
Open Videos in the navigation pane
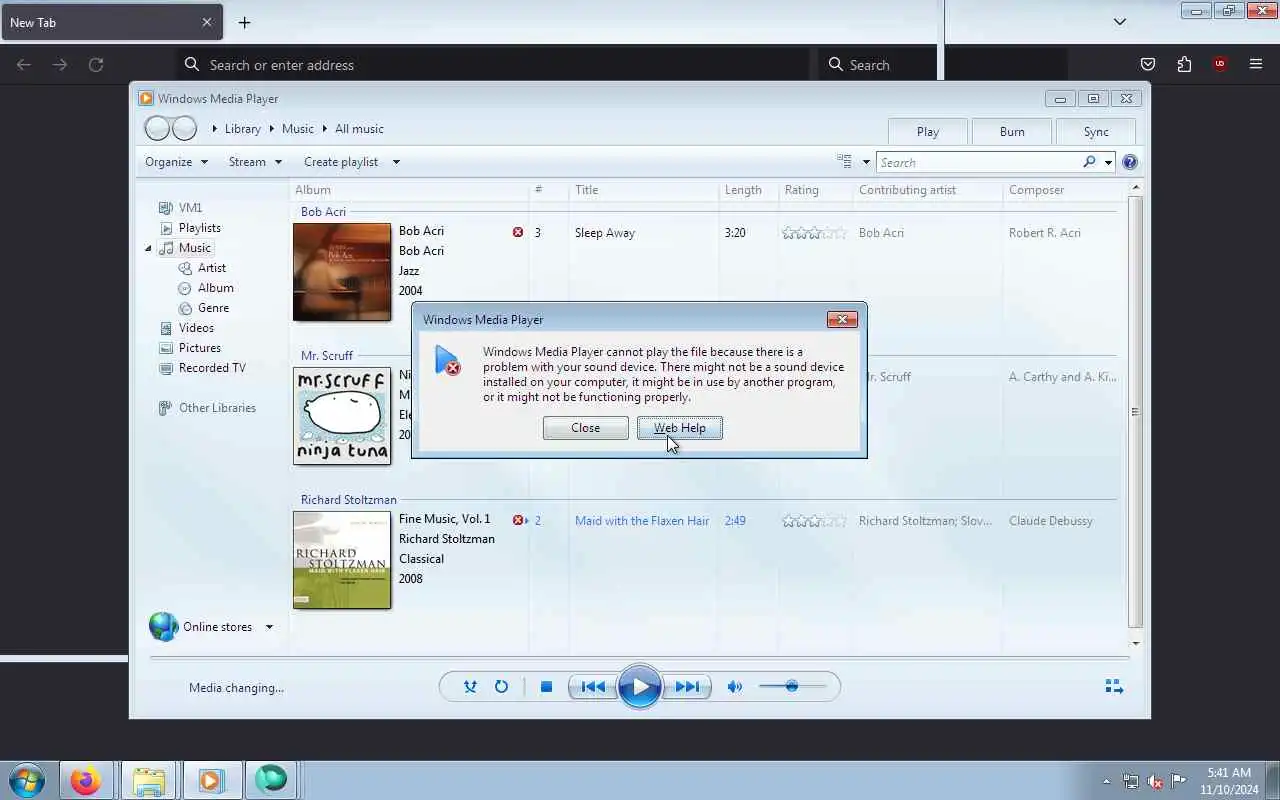point(196,328)
